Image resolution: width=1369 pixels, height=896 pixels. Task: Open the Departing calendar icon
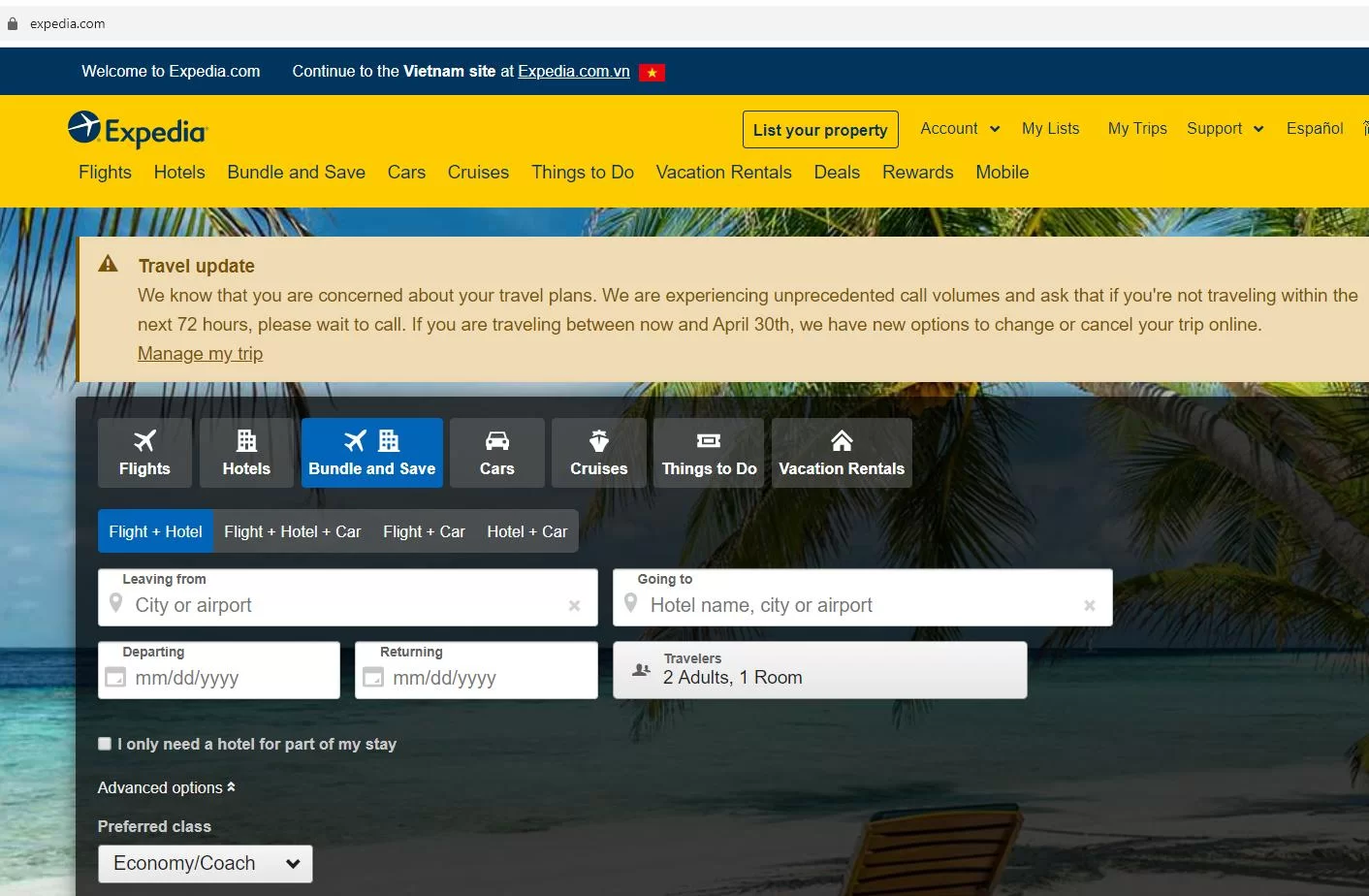115,678
